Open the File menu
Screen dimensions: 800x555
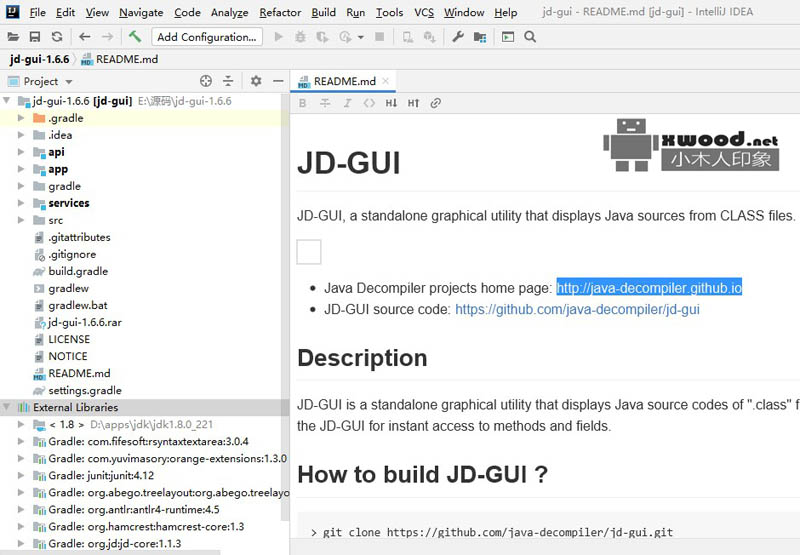[x=37, y=12]
